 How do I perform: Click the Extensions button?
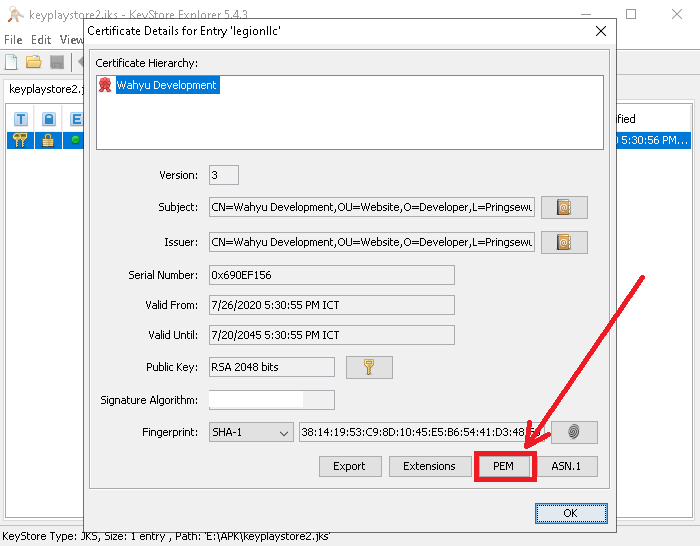(x=430, y=467)
